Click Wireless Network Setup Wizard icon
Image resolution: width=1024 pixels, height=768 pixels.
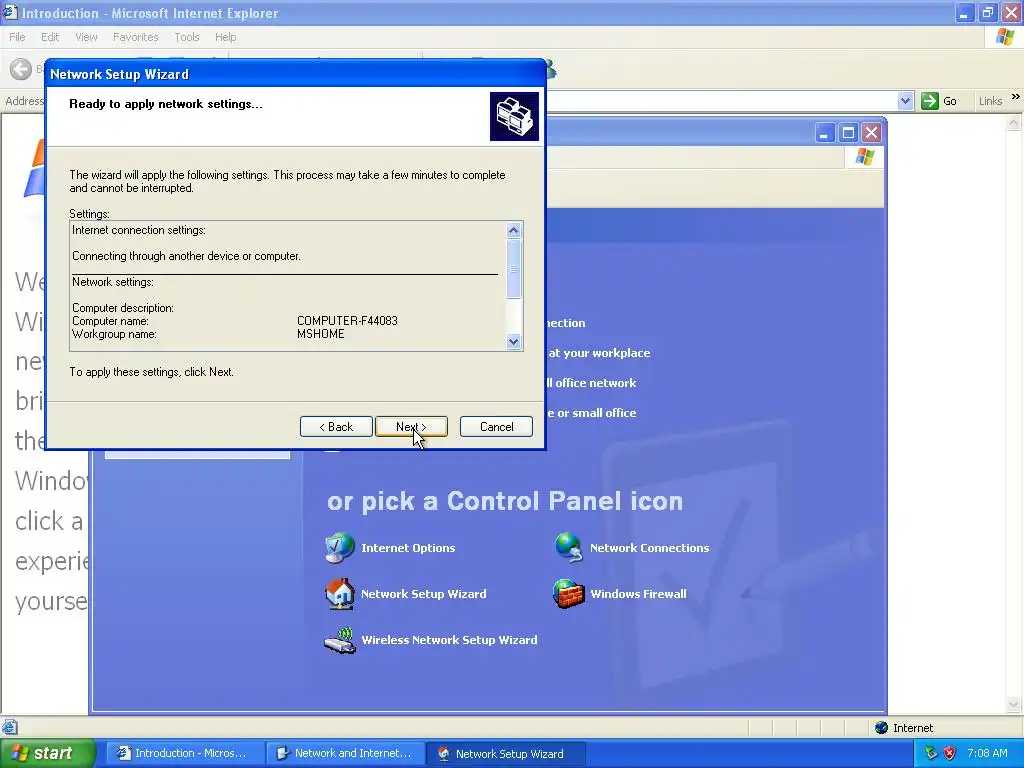pos(340,640)
